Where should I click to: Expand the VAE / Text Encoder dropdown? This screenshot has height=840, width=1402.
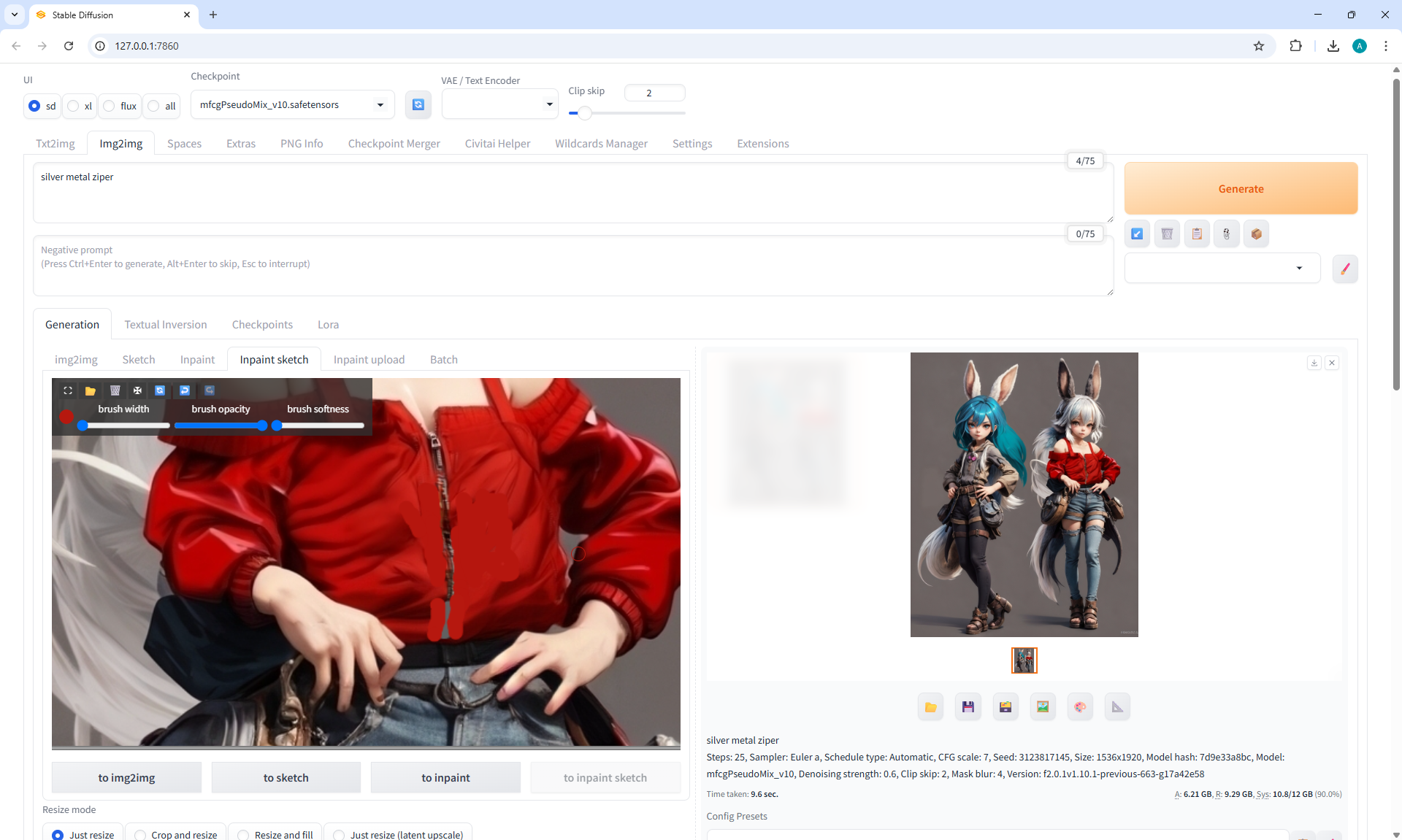pos(499,104)
